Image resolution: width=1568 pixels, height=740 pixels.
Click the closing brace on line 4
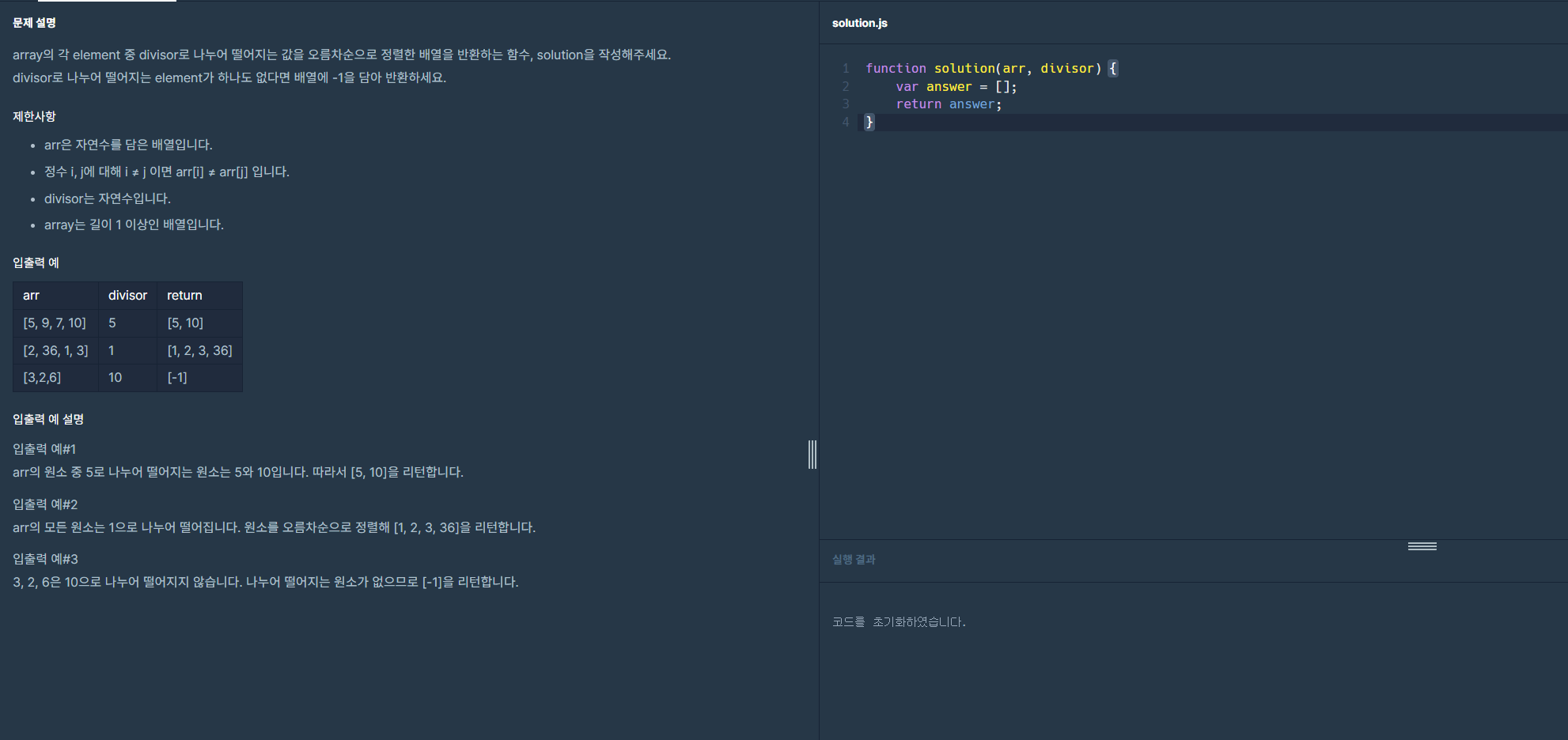[869, 123]
